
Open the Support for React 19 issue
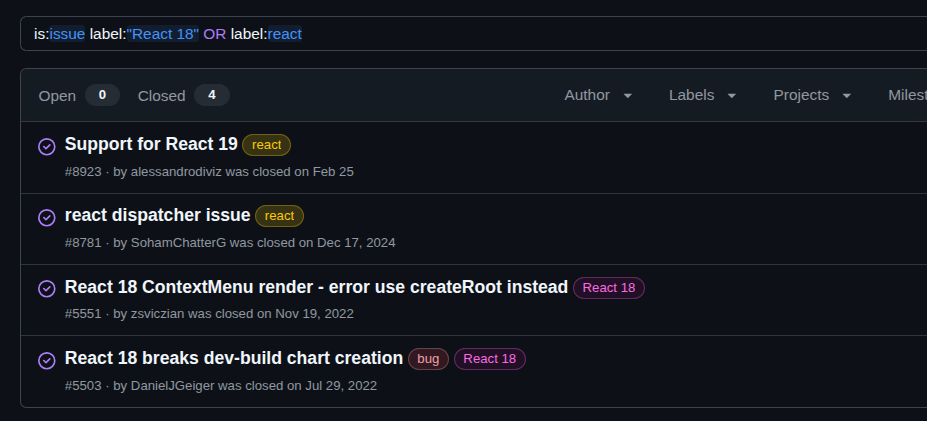[151, 144]
